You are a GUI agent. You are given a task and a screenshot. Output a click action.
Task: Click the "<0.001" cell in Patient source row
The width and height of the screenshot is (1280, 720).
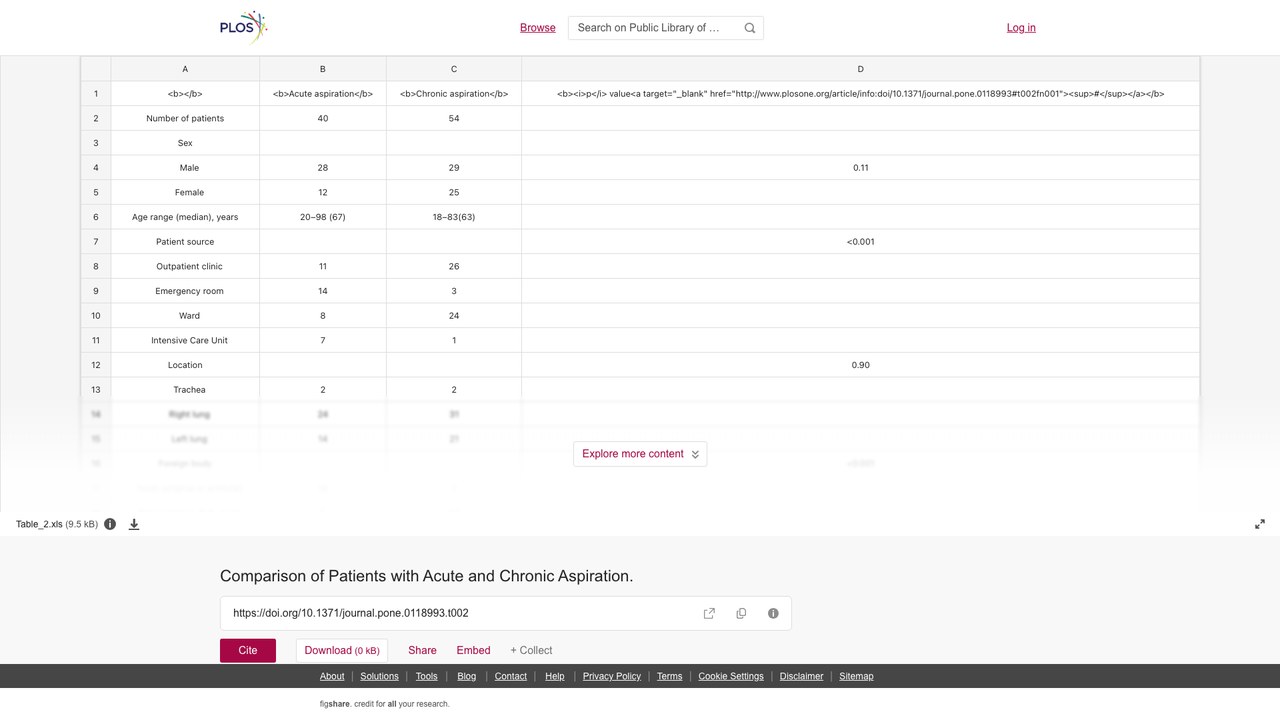(x=860, y=242)
